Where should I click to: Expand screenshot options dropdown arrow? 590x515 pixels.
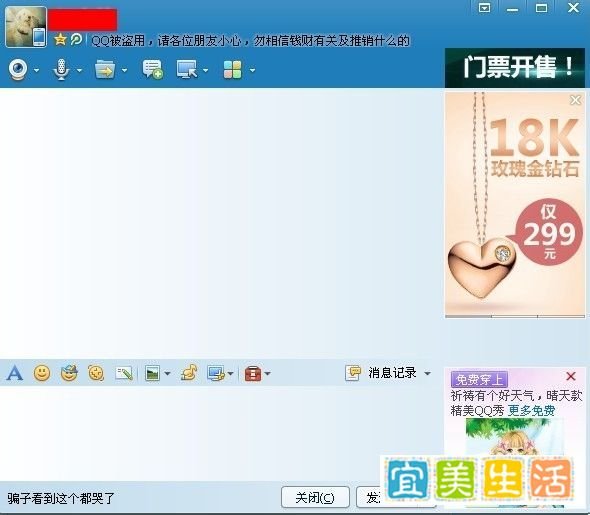[230, 374]
